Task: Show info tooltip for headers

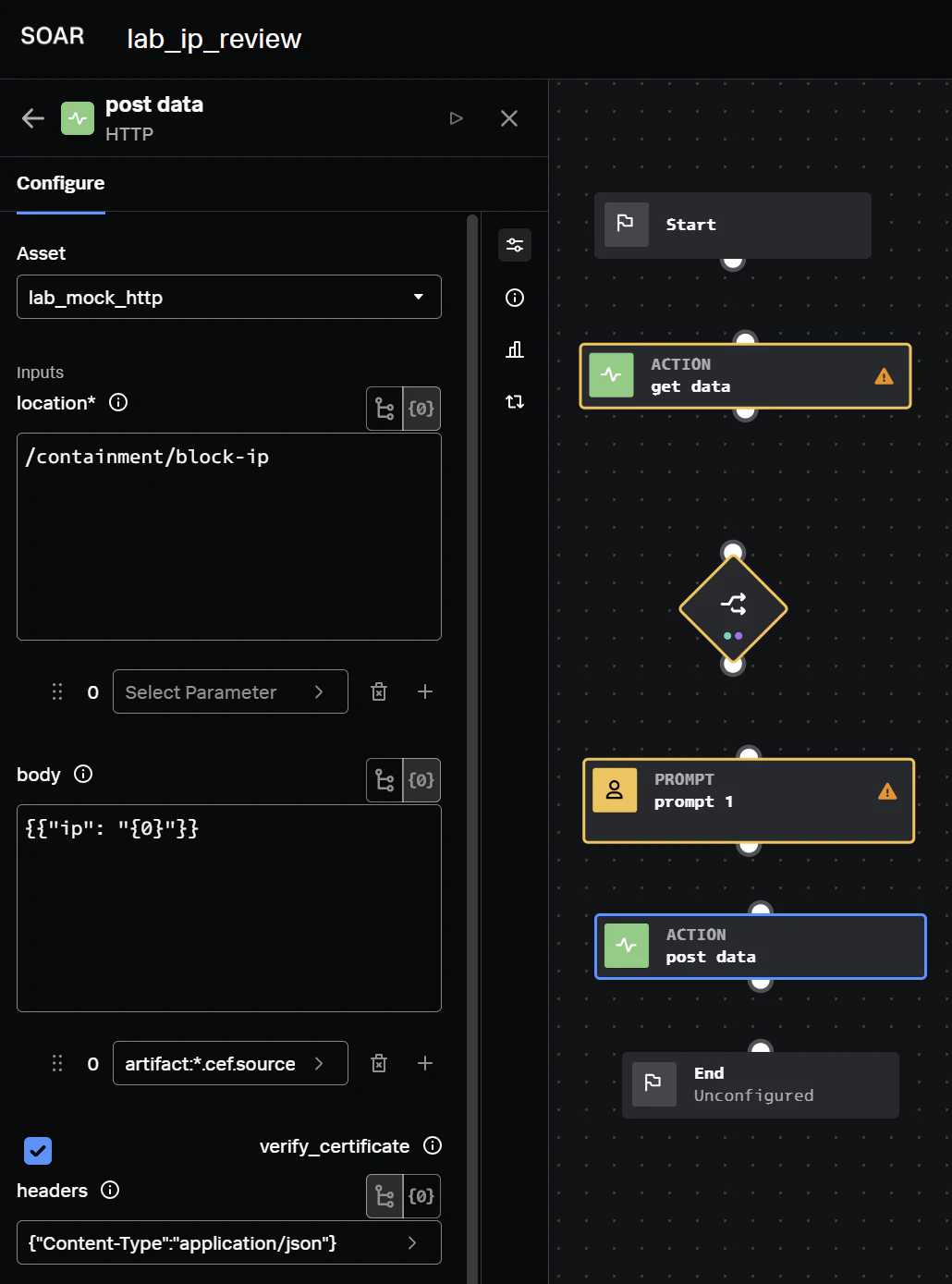Action: (x=110, y=1190)
